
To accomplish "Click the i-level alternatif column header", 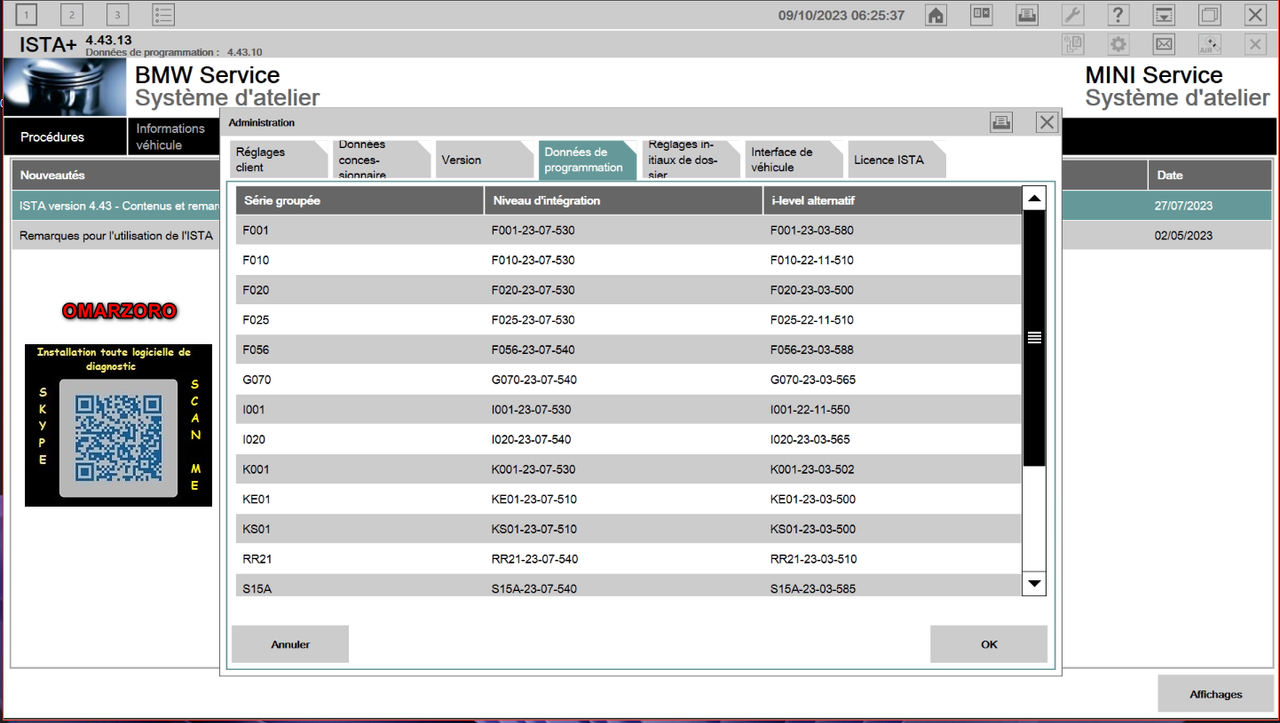I will click(x=892, y=200).
